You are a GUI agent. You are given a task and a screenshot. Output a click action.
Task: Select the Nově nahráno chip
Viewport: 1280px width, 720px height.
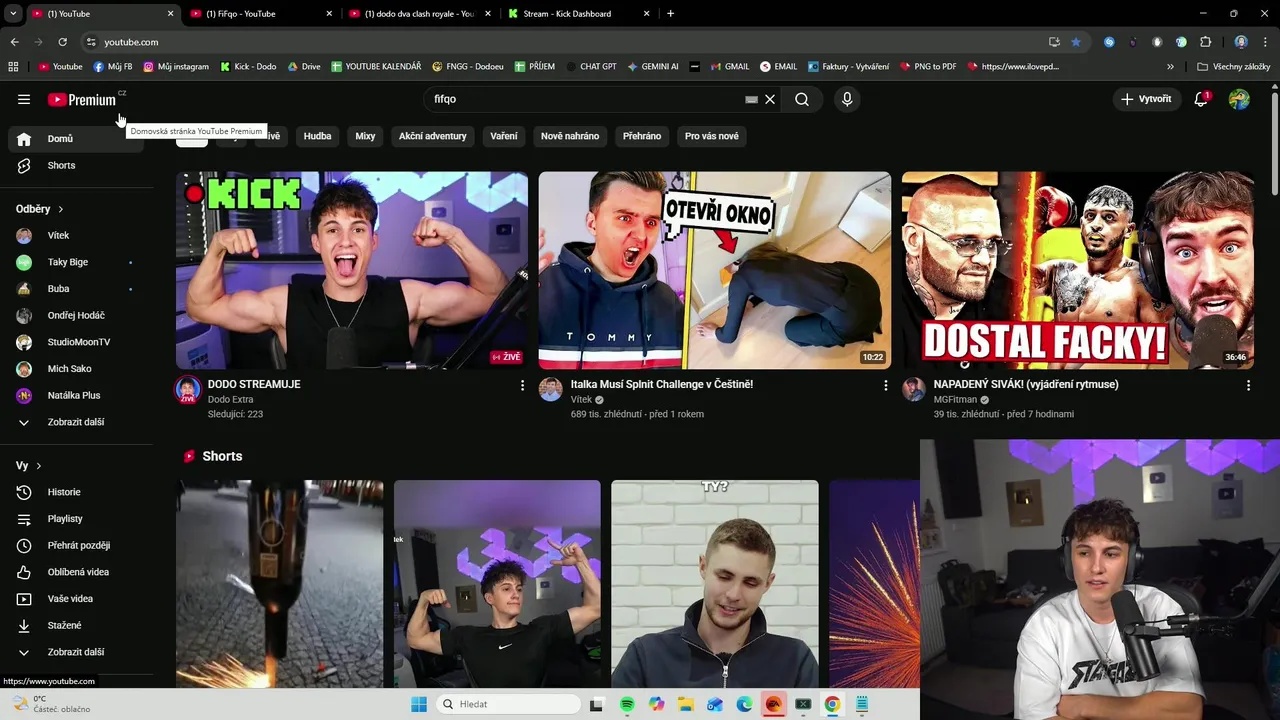pyautogui.click(x=570, y=136)
